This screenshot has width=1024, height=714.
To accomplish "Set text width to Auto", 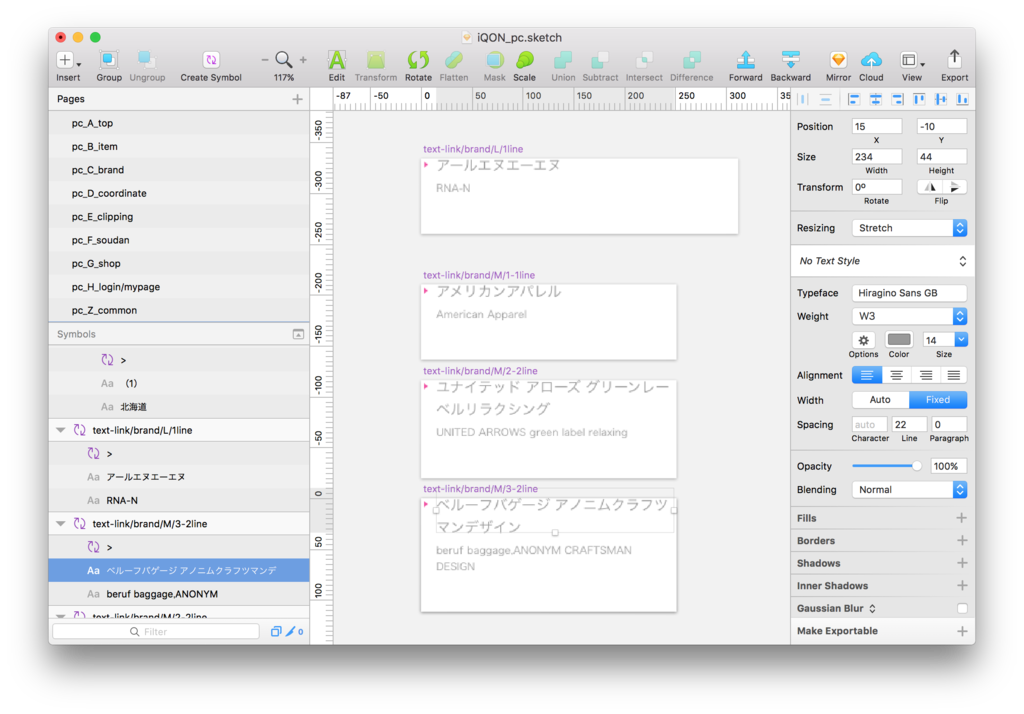I will (x=880, y=400).
